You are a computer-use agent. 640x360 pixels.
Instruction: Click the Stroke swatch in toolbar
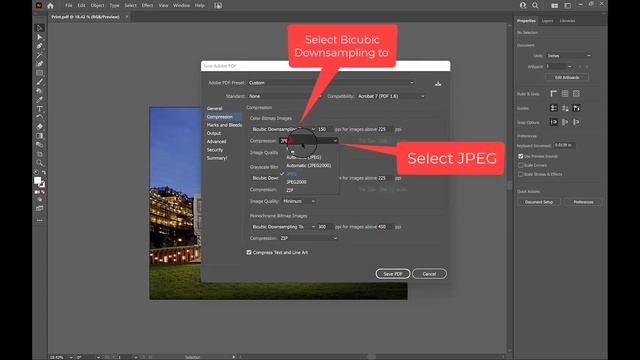pos(42,184)
